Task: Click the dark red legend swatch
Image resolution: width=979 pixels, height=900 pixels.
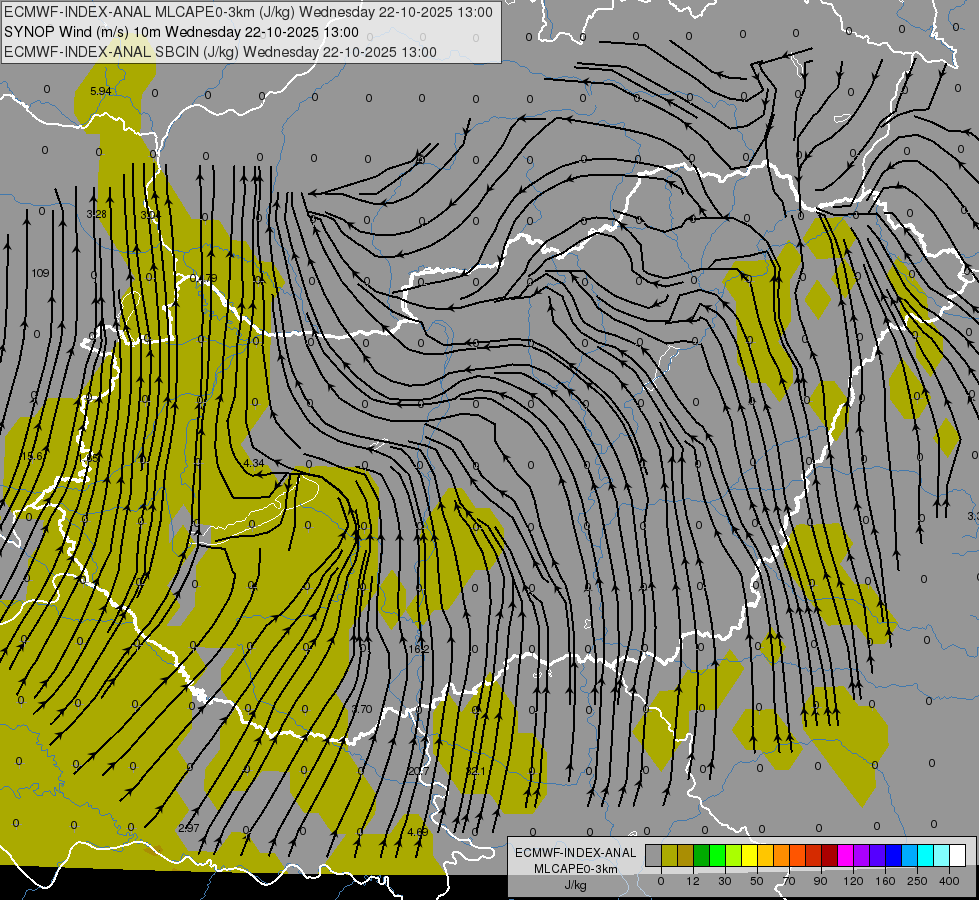Action: click(x=830, y=856)
